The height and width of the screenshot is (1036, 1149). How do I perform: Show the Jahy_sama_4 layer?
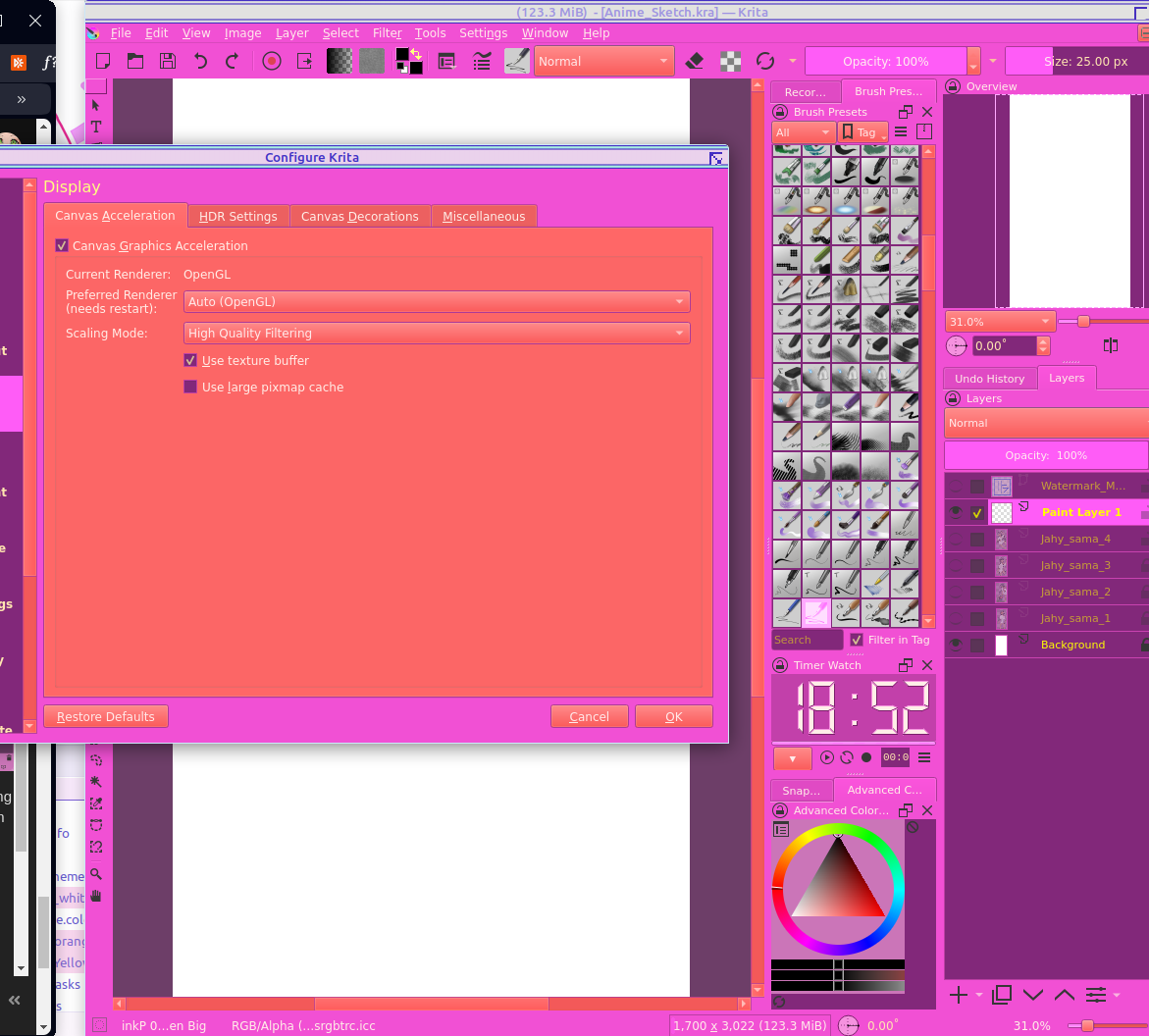tap(956, 540)
